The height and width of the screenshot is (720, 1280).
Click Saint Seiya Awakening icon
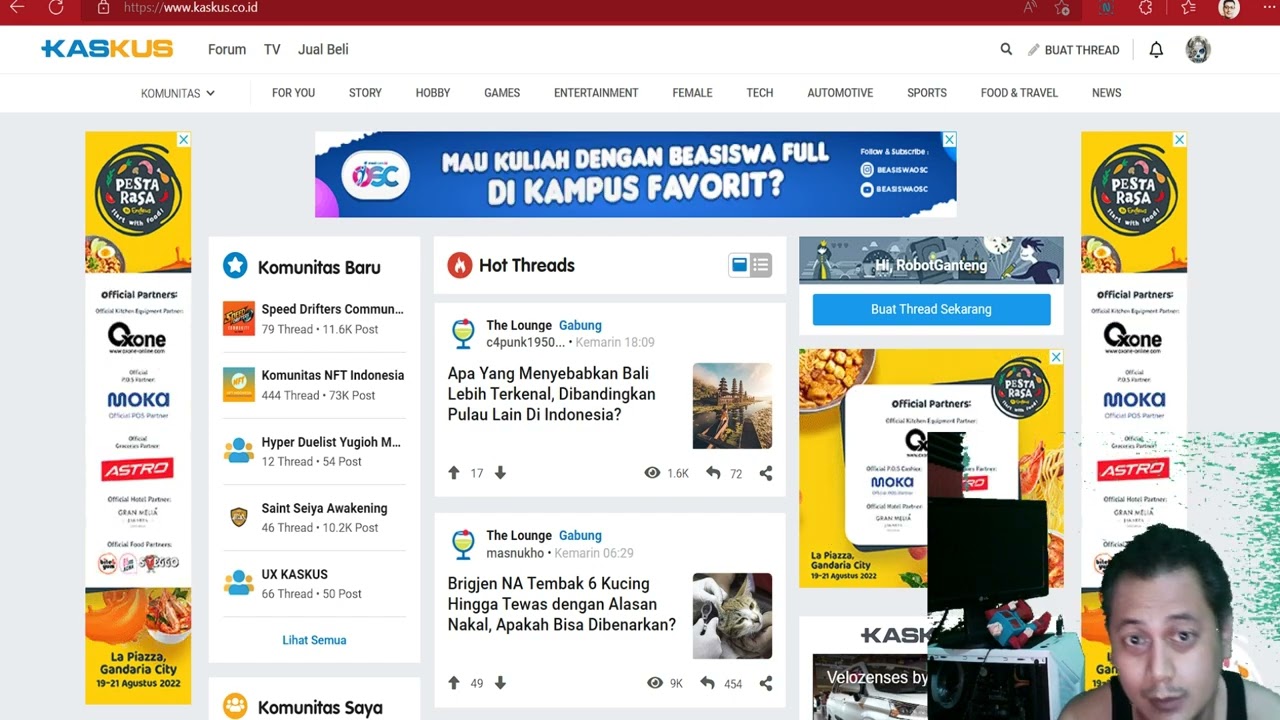[x=239, y=517]
